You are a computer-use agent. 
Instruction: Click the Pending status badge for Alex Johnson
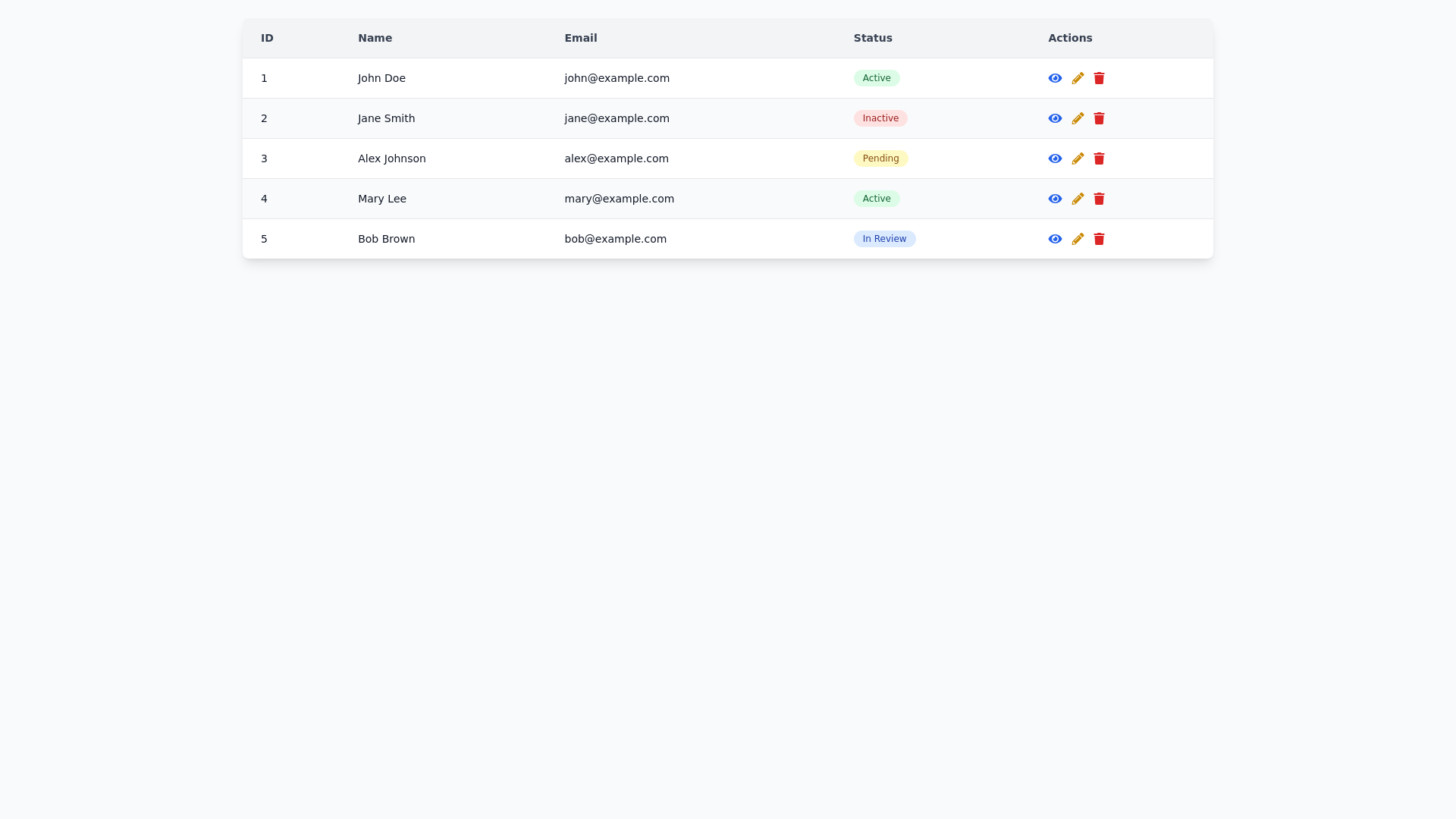tap(880, 158)
